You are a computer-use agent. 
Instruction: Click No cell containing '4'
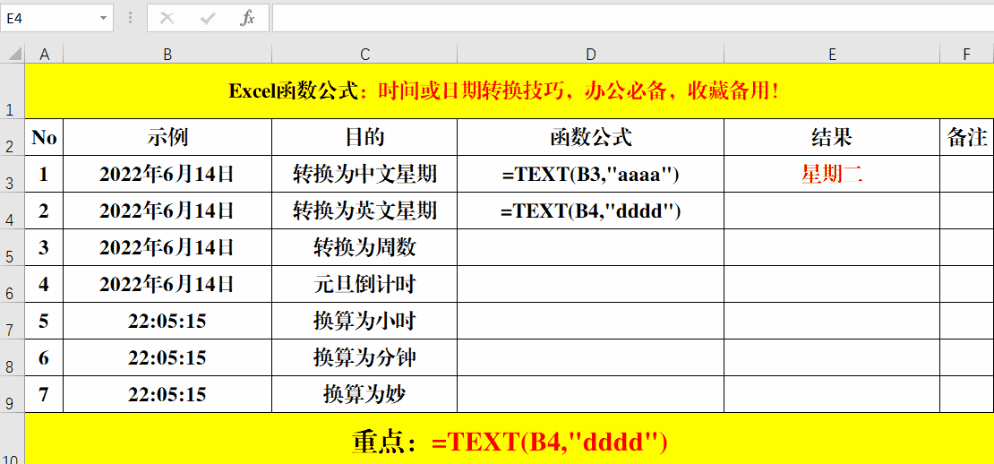tap(44, 285)
